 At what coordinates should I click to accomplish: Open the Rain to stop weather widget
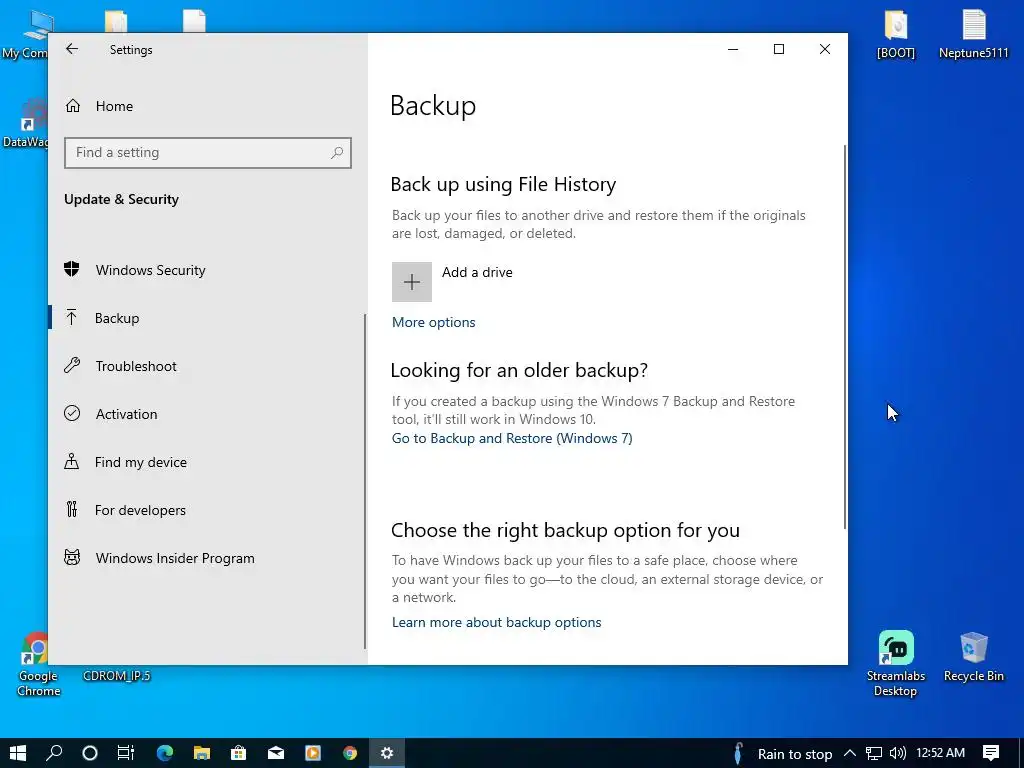(x=782, y=754)
